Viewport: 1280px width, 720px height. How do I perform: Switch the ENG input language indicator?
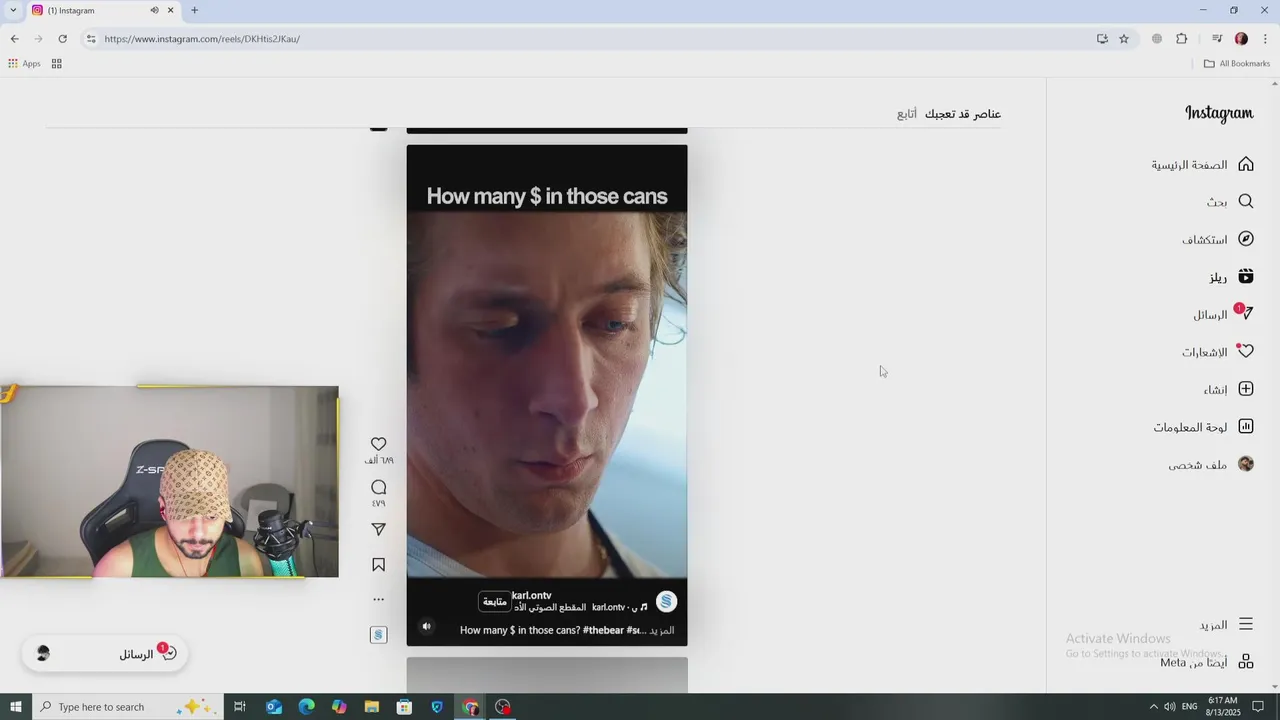[1189, 707]
